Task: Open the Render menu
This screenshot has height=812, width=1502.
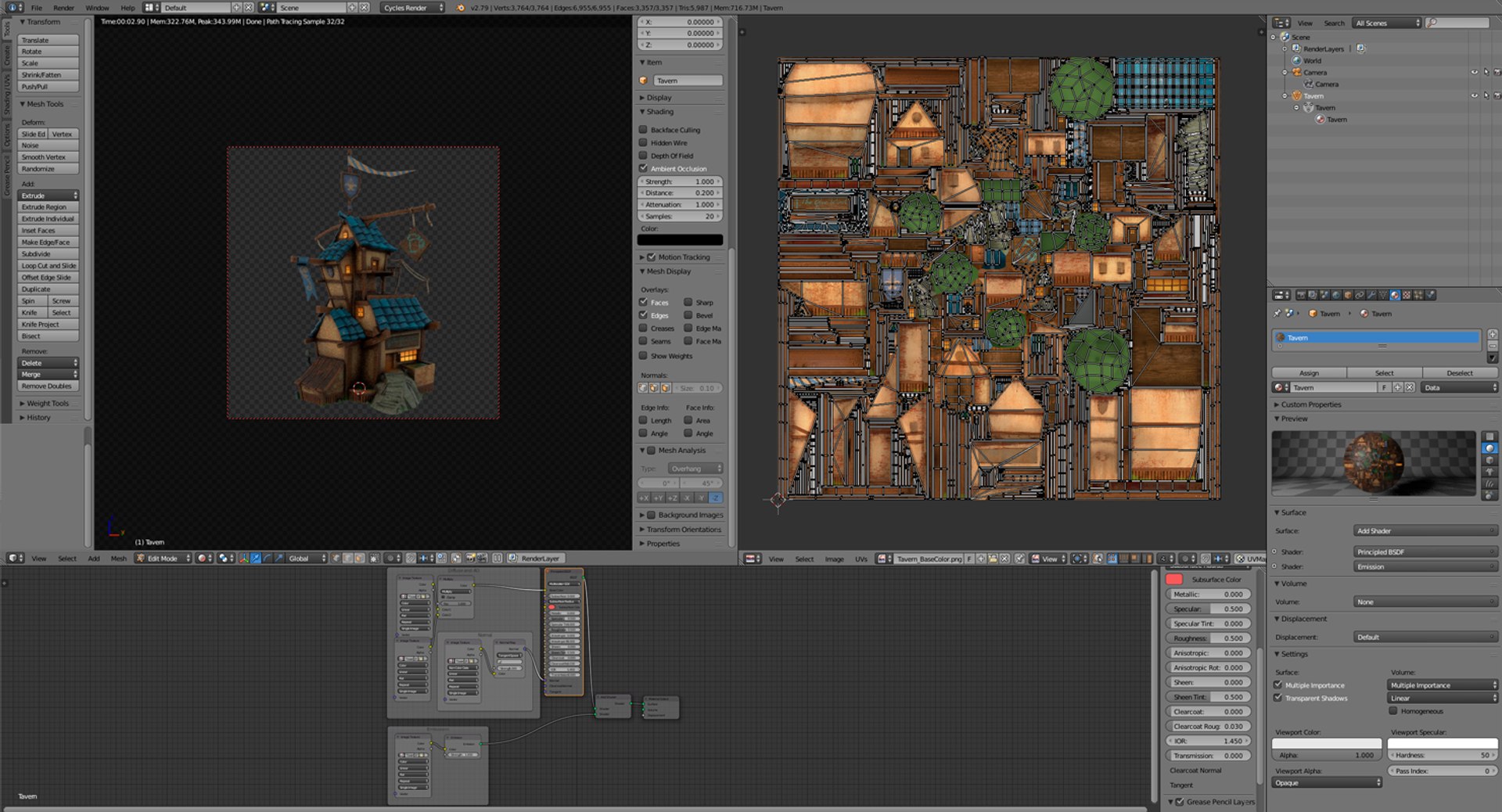Action: click(x=63, y=7)
